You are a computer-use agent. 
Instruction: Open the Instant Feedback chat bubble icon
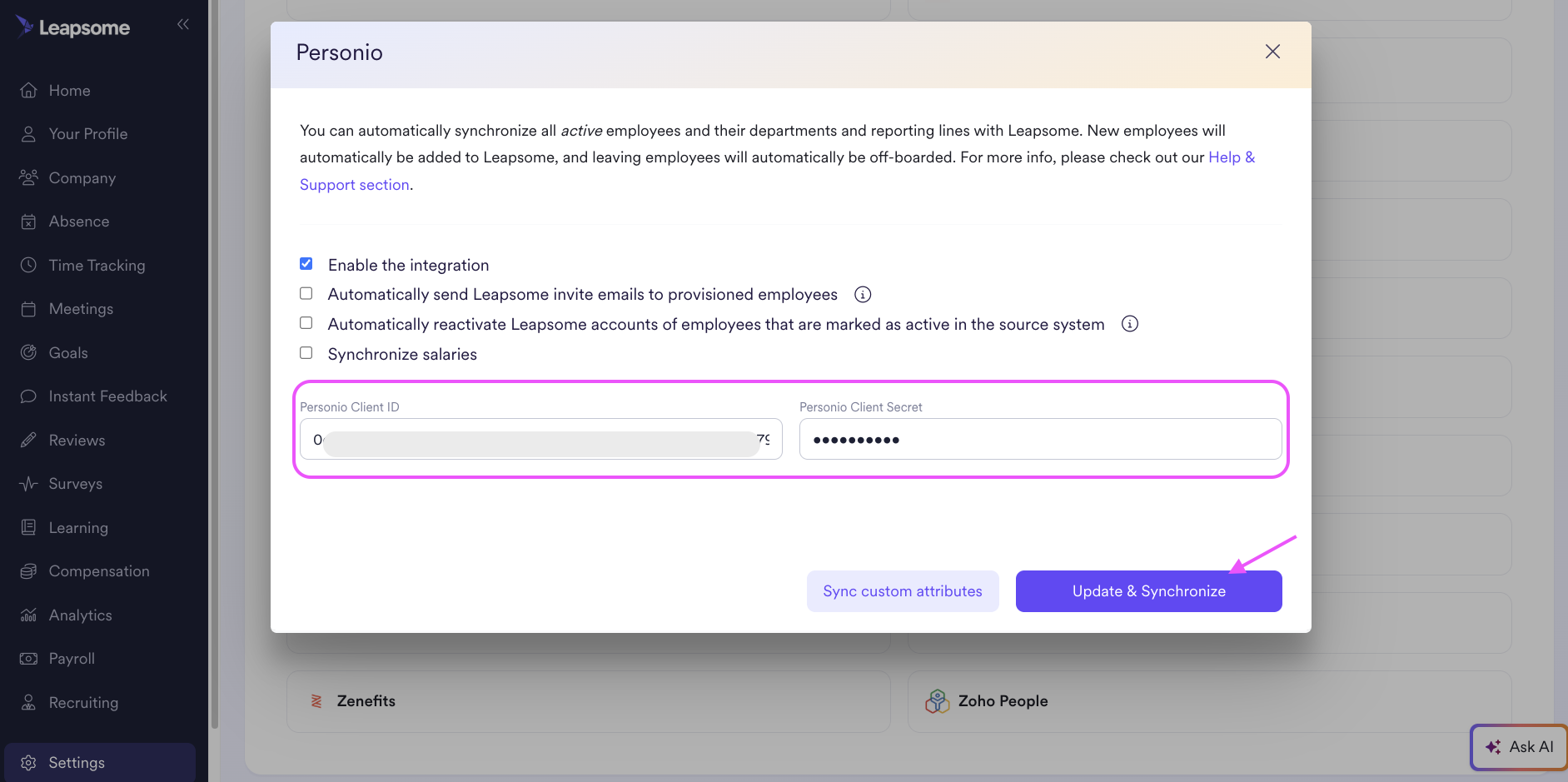click(x=28, y=396)
